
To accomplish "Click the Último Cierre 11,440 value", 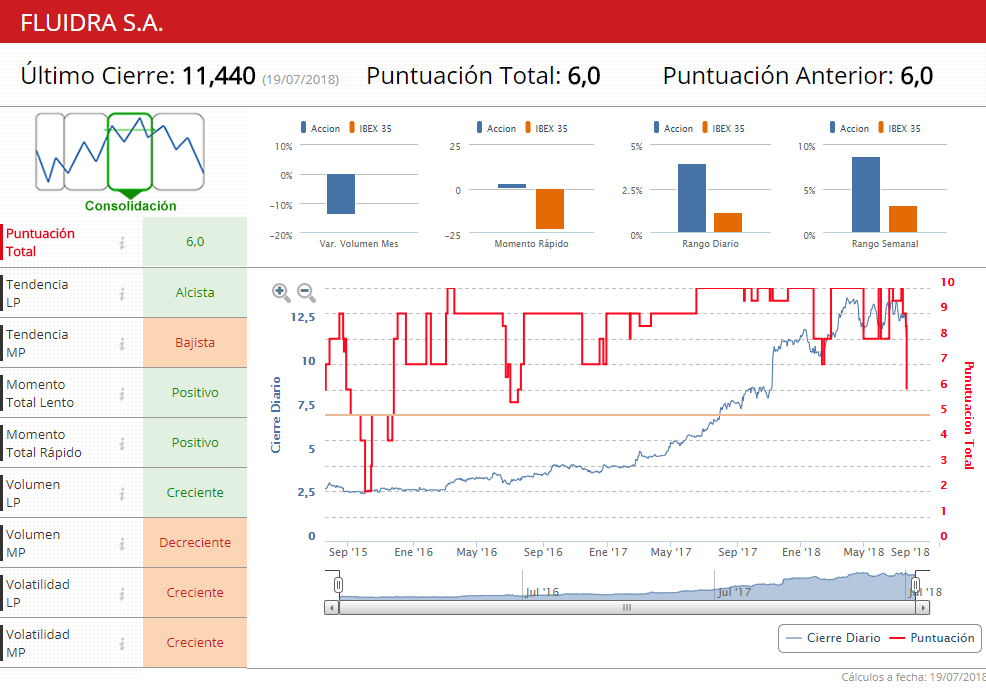I will (x=219, y=76).
